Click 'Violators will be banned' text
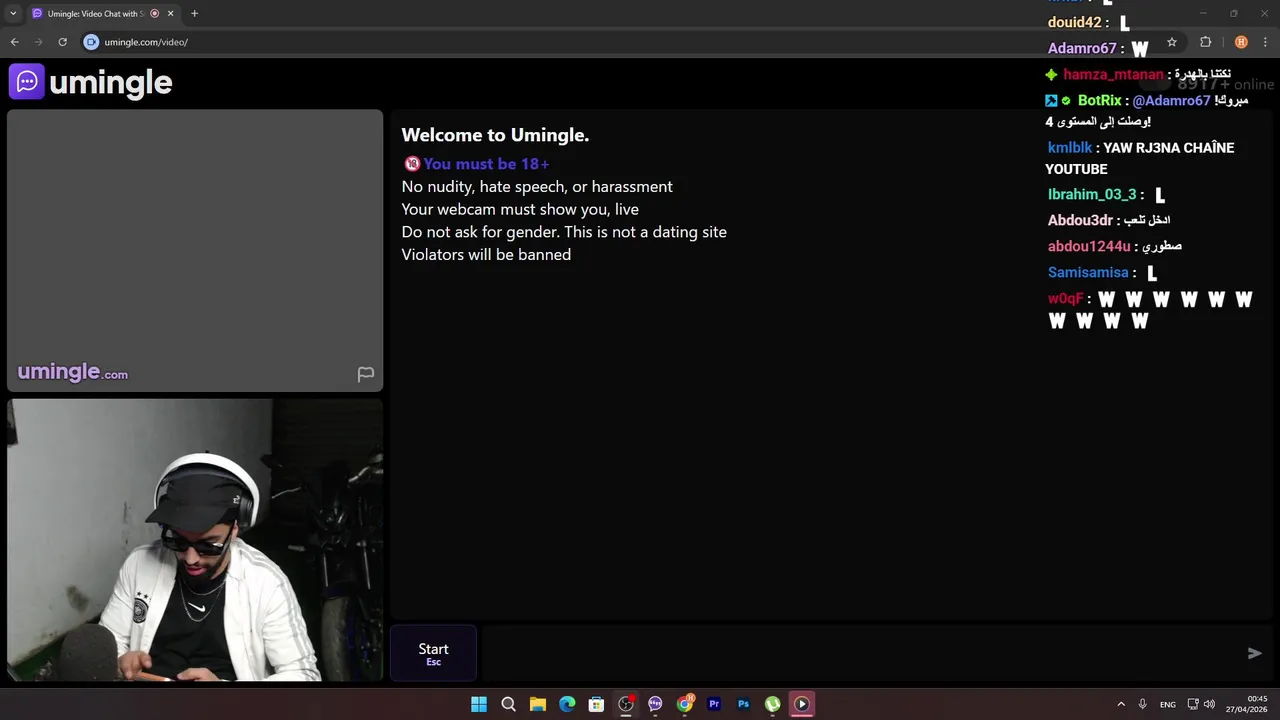 (x=486, y=255)
